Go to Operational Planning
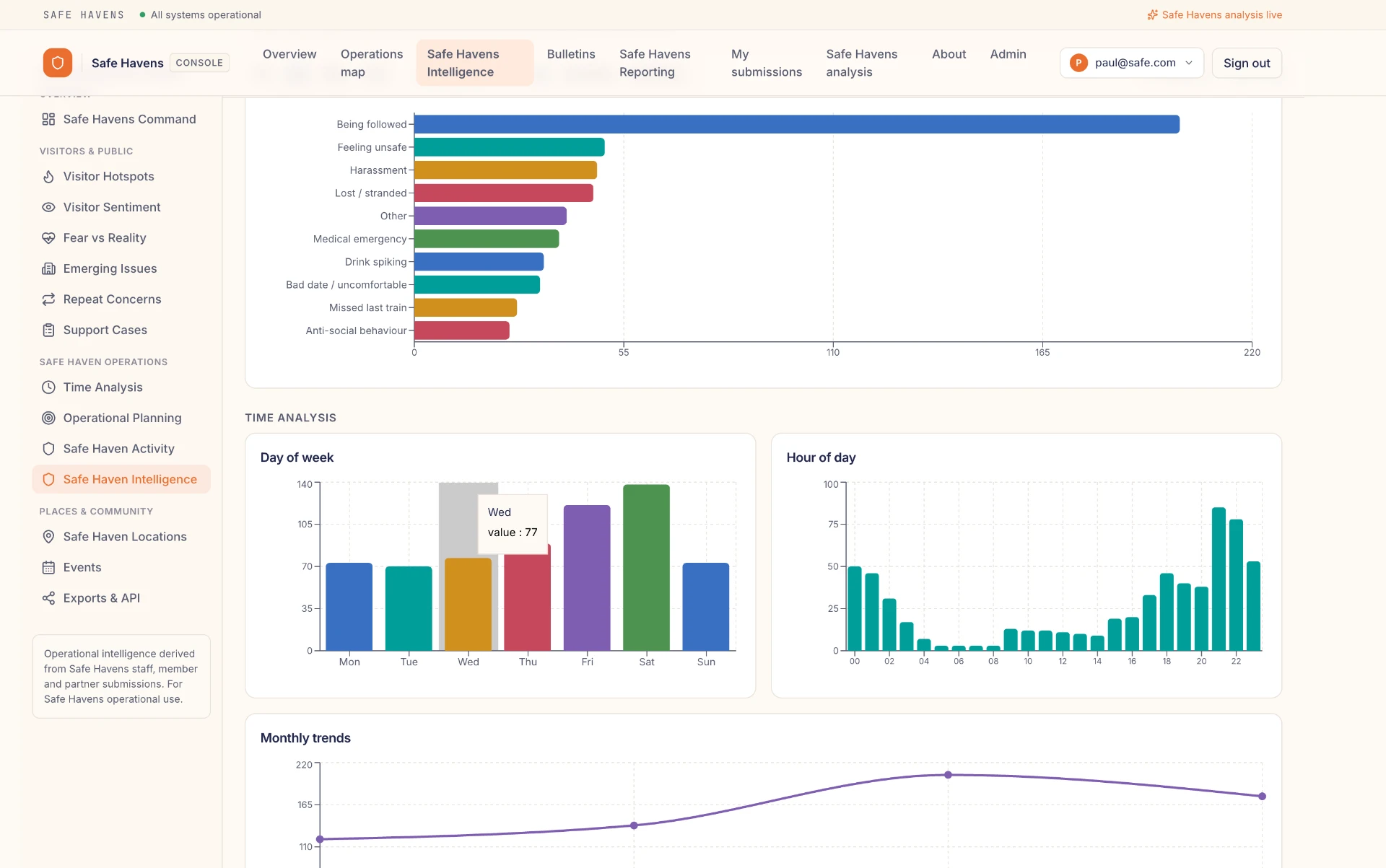The height and width of the screenshot is (868, 1386). point(121,418)
